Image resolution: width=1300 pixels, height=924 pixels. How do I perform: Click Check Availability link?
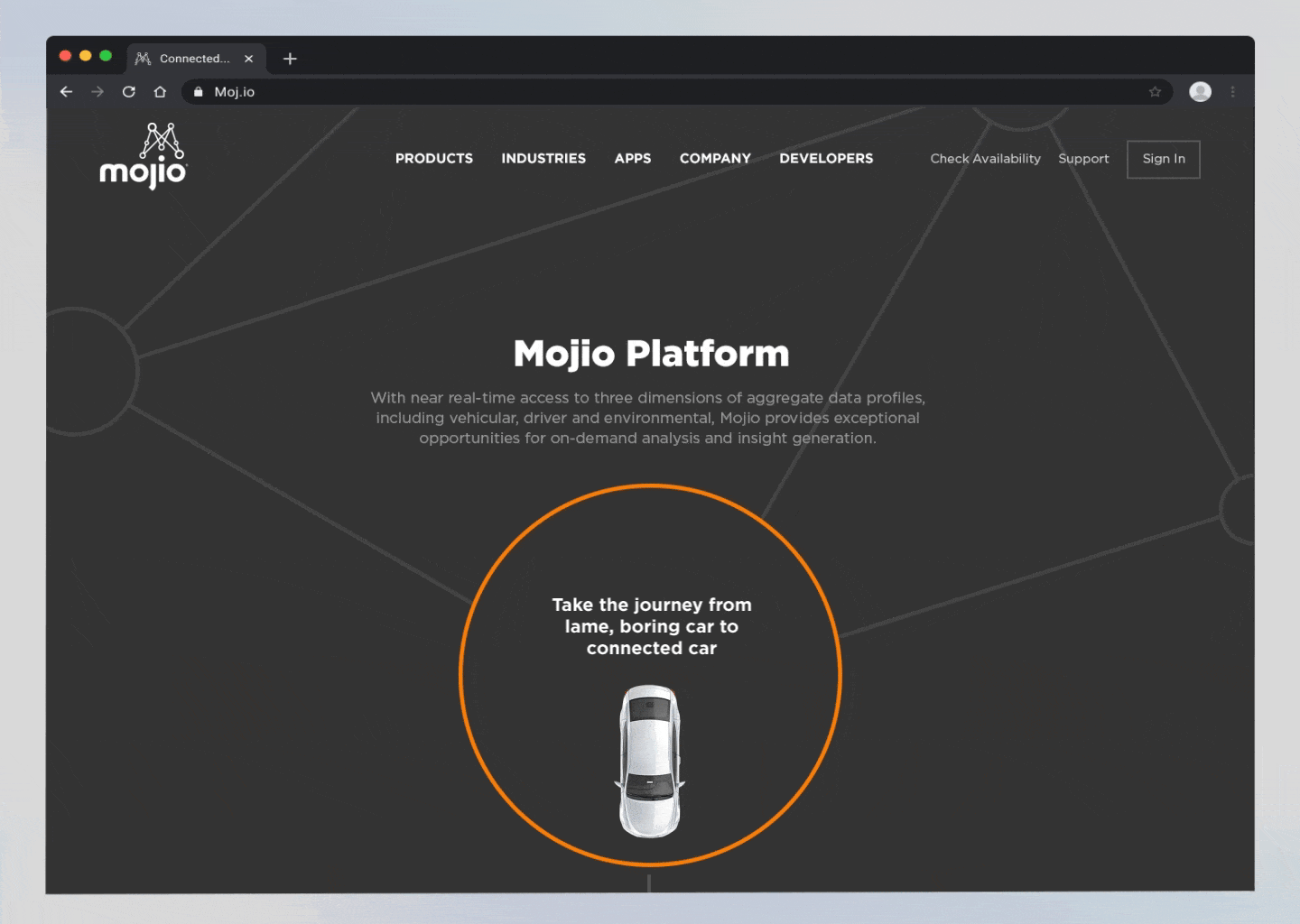pos(985,158)
